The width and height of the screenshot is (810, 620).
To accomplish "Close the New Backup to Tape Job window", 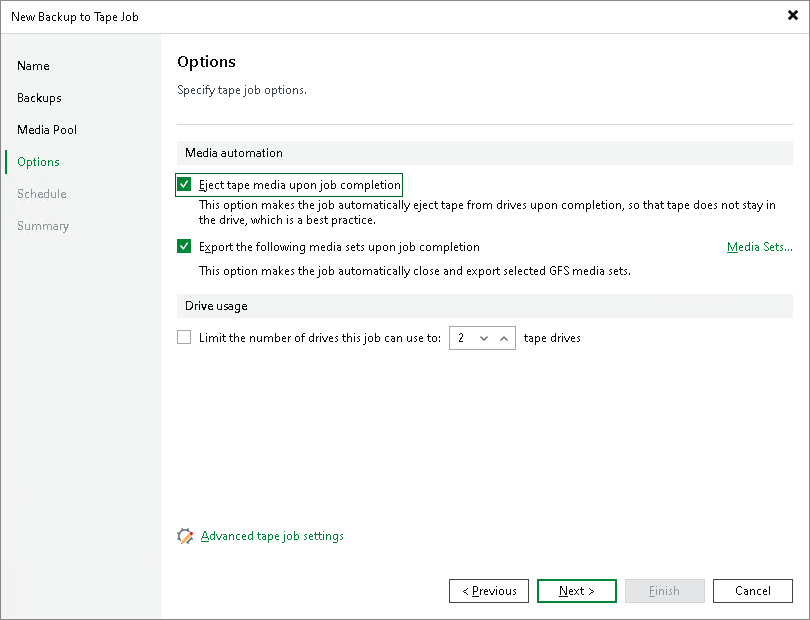I will click(792, 15).
